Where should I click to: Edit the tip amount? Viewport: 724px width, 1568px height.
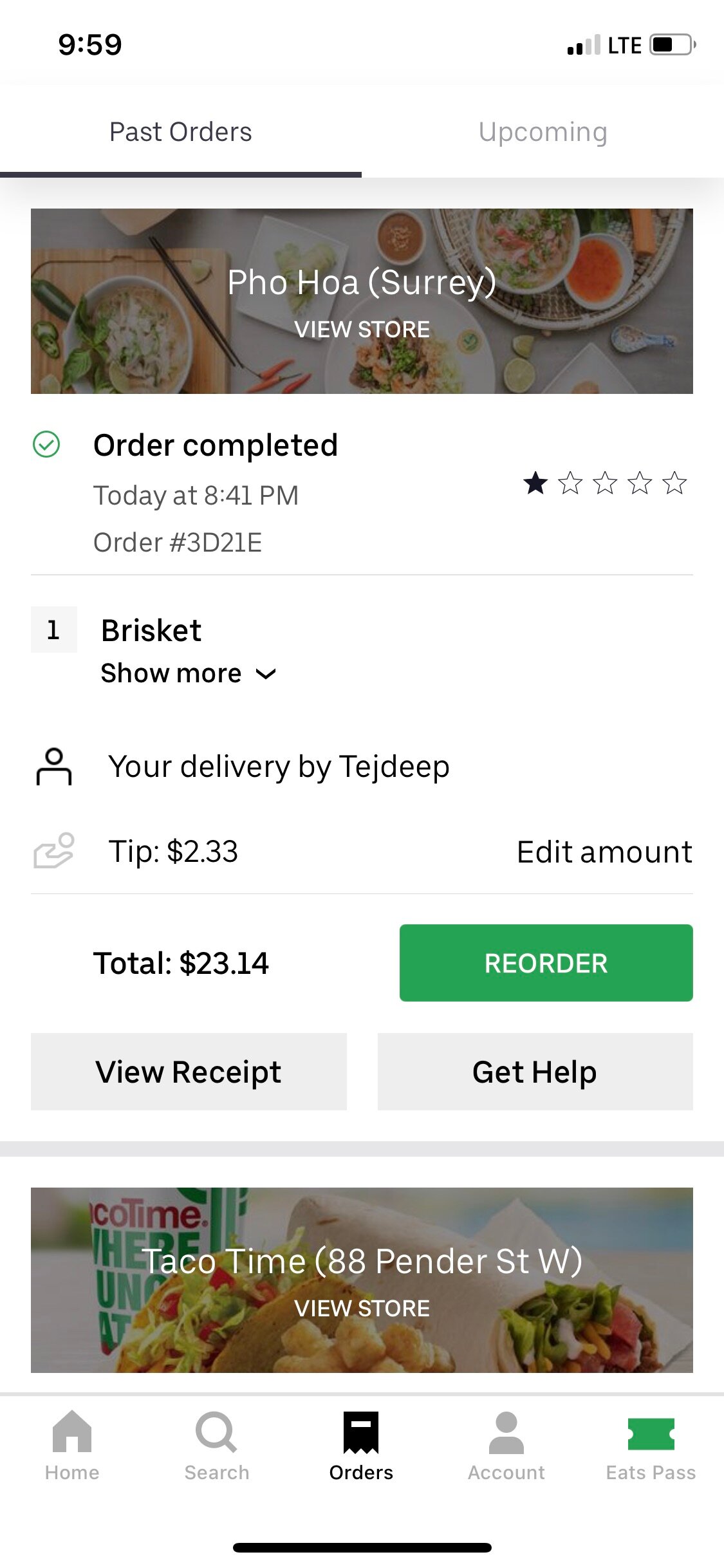point(604,852)
